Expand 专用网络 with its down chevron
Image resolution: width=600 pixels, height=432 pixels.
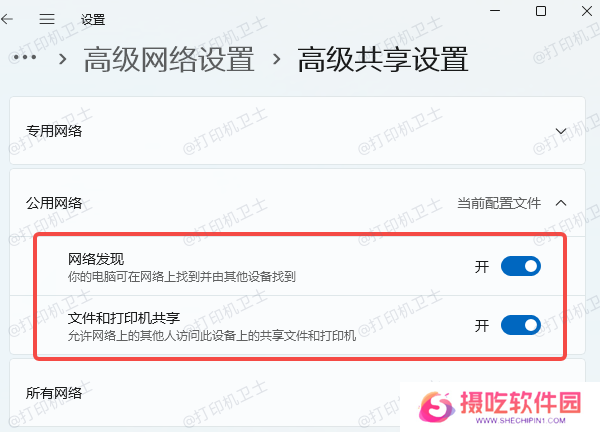pyautogui.click(x=561, y=131)
